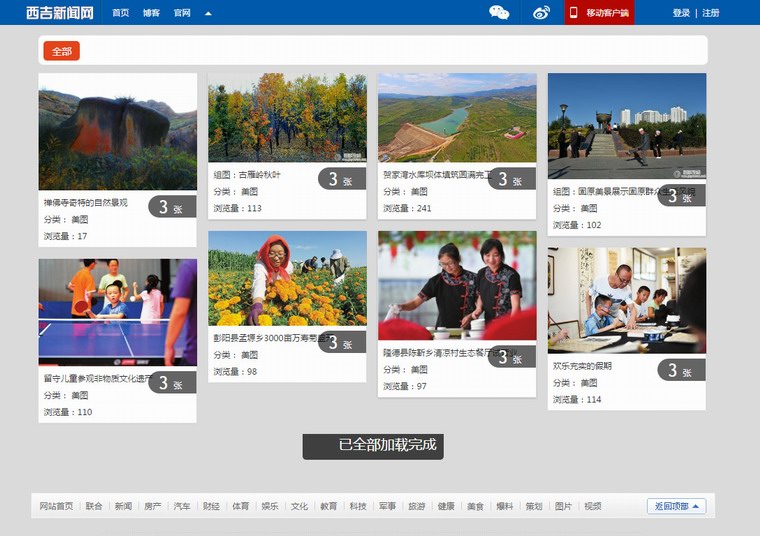The image size is (760, 536).
Task: Click the 3张 badge on 禅佛寺 card
Action: tap(173, 207)
